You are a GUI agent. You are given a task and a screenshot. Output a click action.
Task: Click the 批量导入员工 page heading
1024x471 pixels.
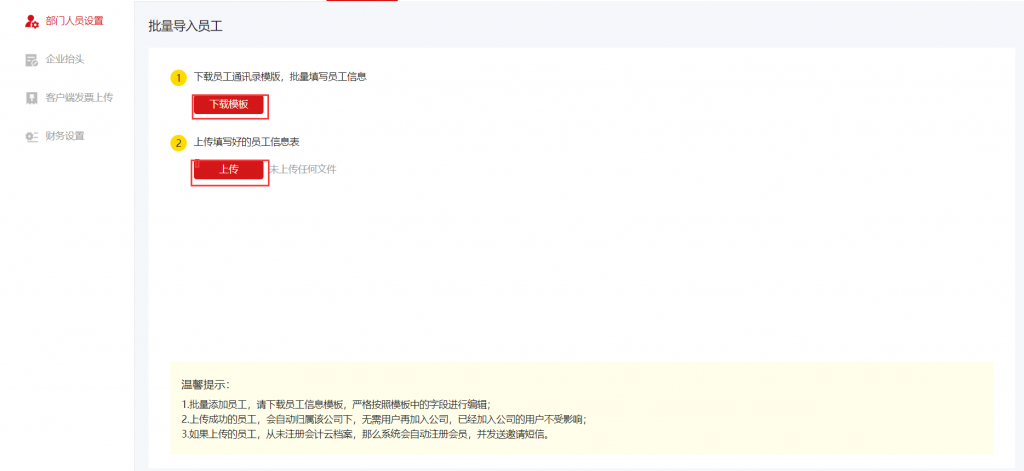(x=185, y=26)
